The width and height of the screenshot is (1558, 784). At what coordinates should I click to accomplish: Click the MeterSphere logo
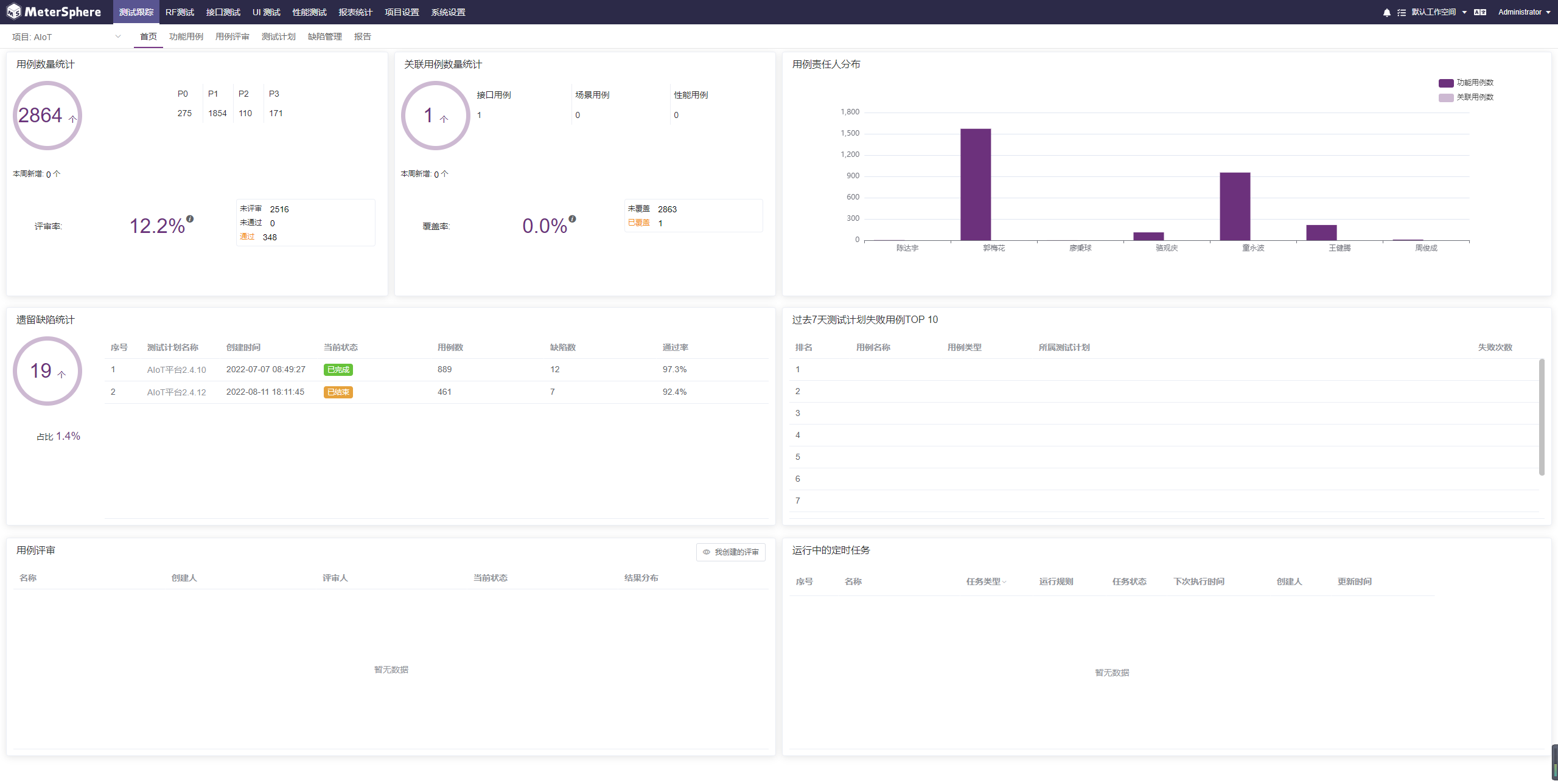pyautogui.click(x=54, y=12)
